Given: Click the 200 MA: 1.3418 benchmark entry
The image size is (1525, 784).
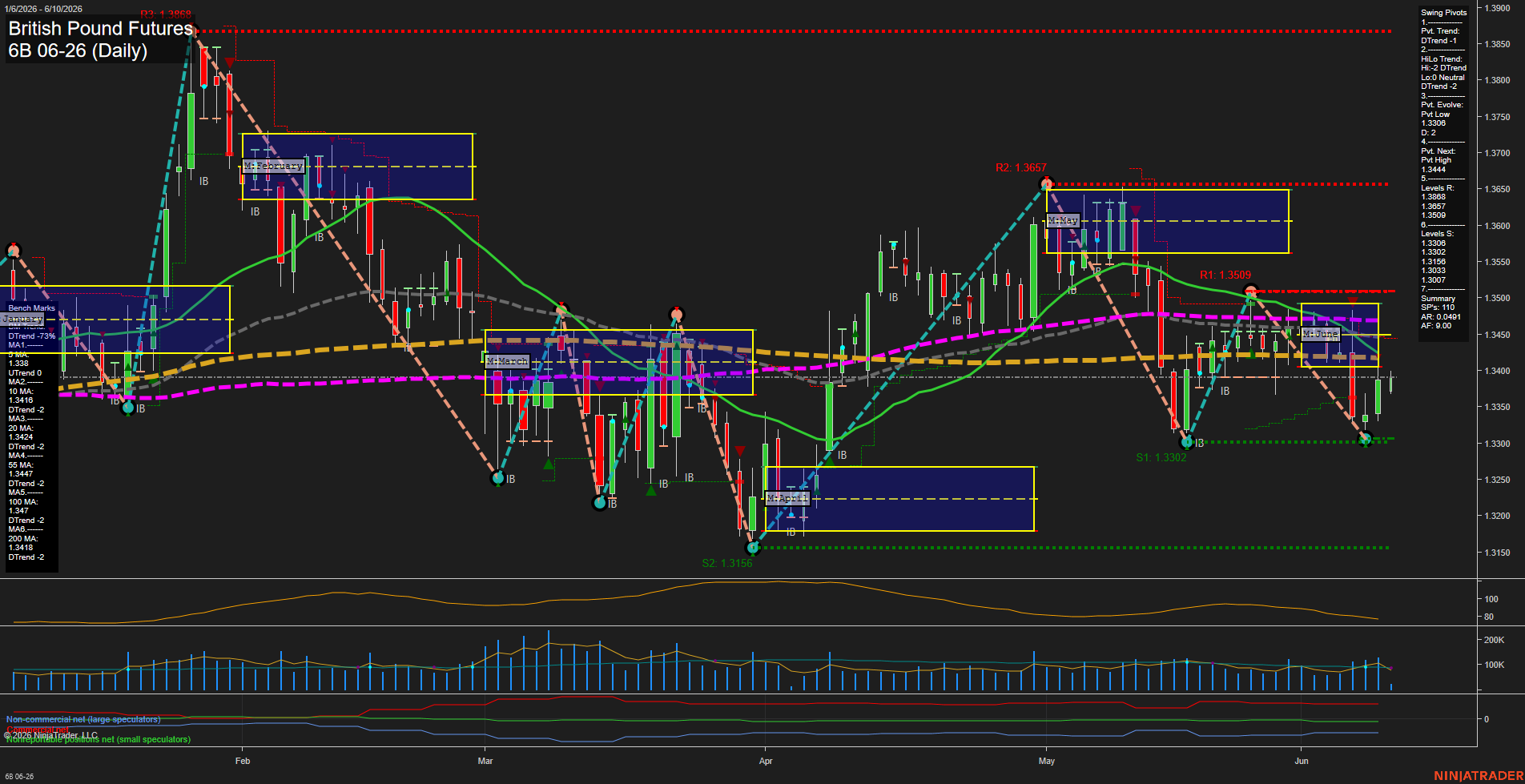Looking at the screenshot, I should pyautogui.click(x=22, y=543).
